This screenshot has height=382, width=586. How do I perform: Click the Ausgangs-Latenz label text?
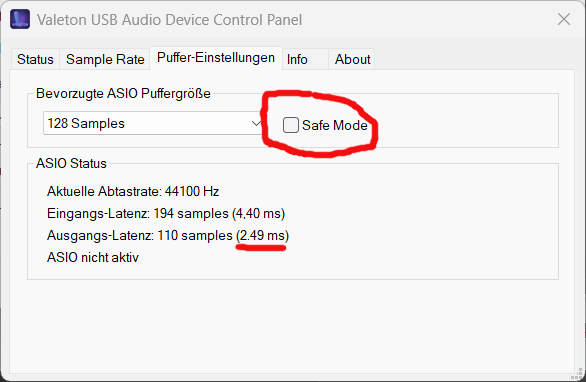(100, 235)
